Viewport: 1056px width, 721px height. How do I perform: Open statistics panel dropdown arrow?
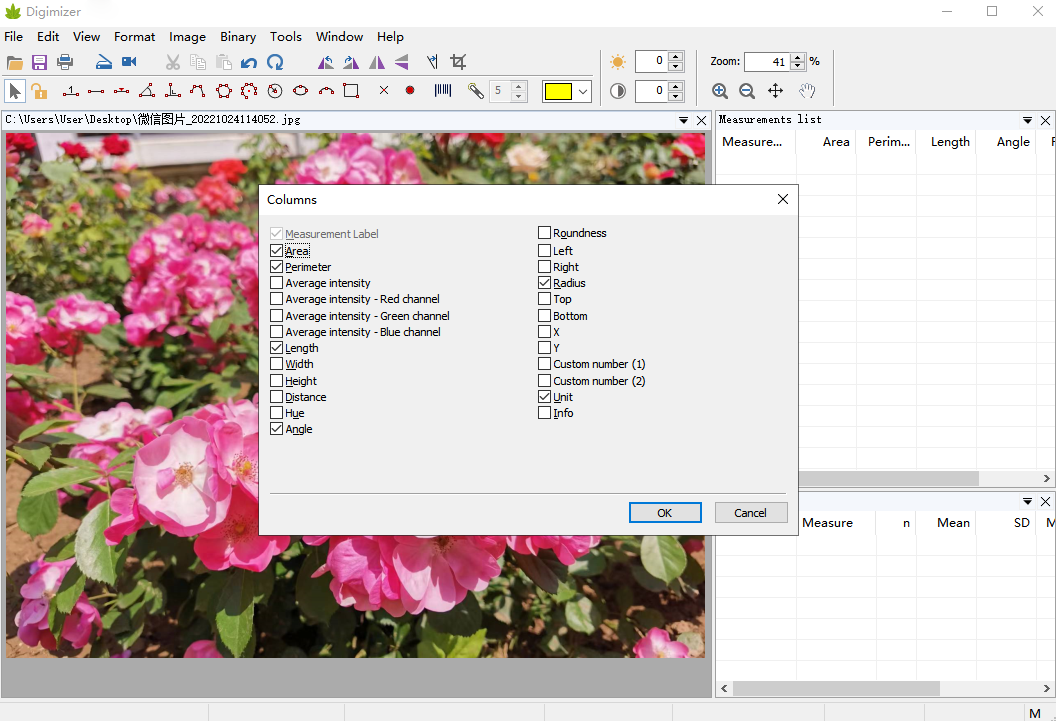click(x=1027, y=502)
